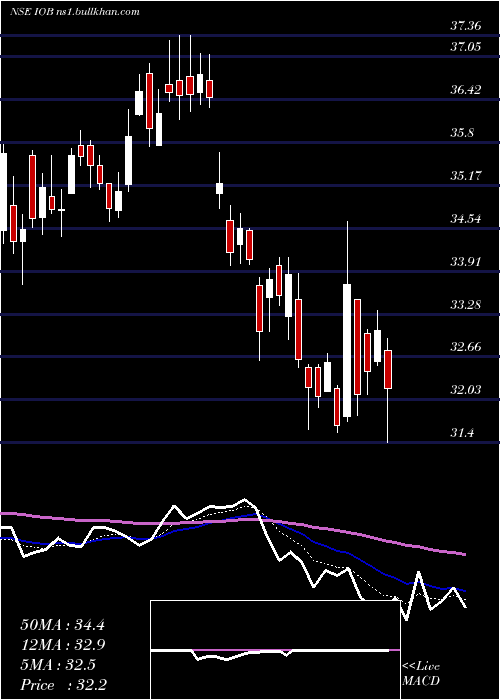Select the 31.4 price level label
The image size is (500, 700).
462,433
